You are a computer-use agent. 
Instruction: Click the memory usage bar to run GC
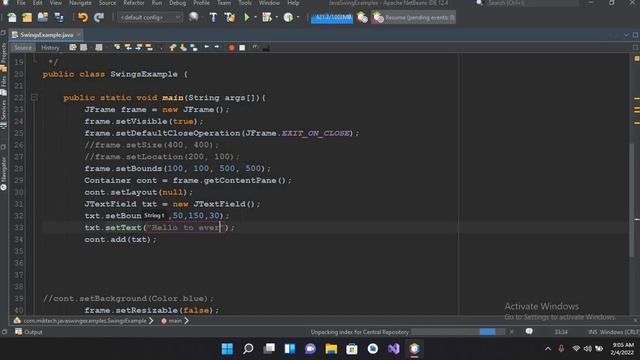pos(332,18)
